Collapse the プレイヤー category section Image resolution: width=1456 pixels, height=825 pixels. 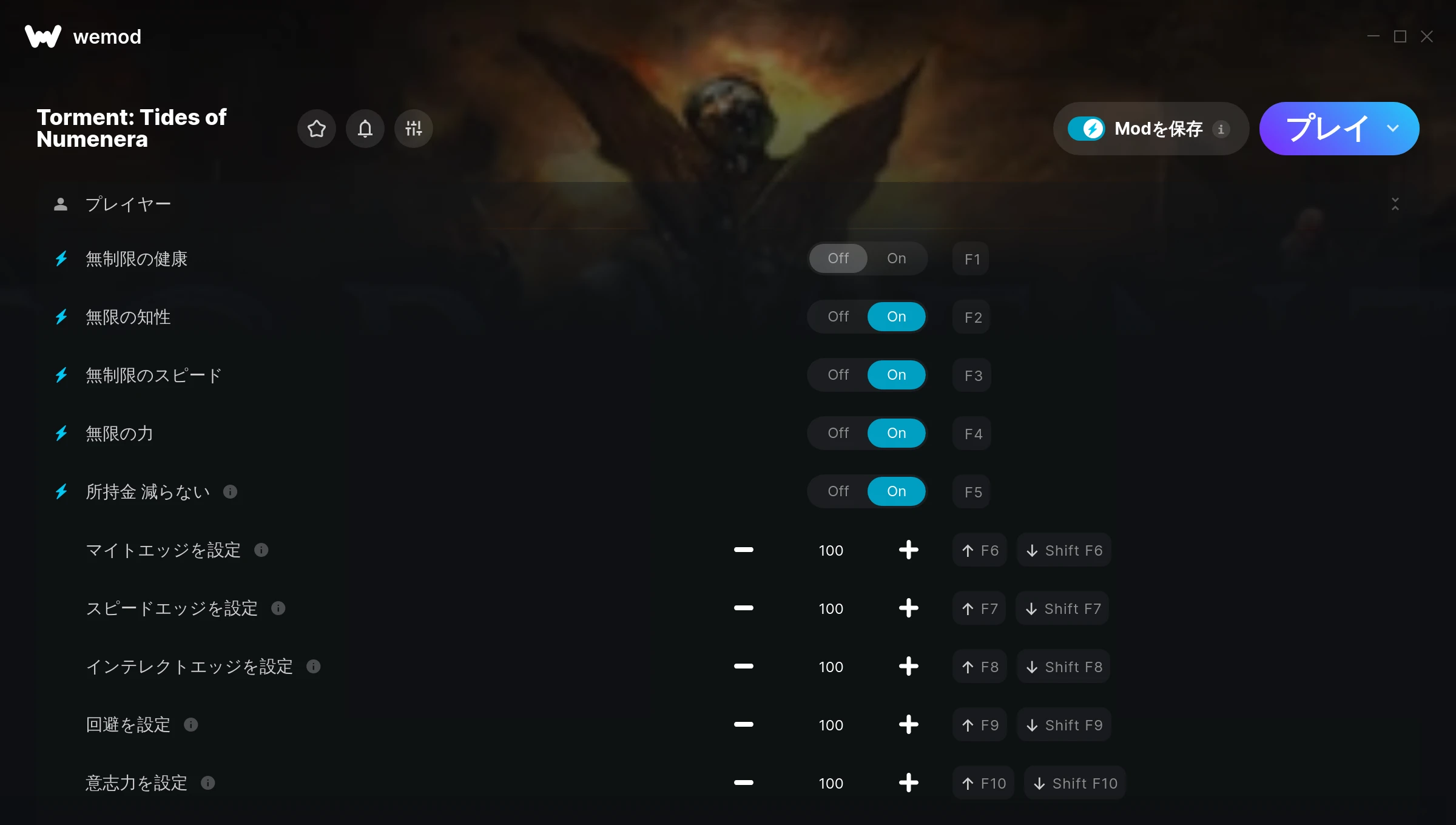(x=1395, y=204)
